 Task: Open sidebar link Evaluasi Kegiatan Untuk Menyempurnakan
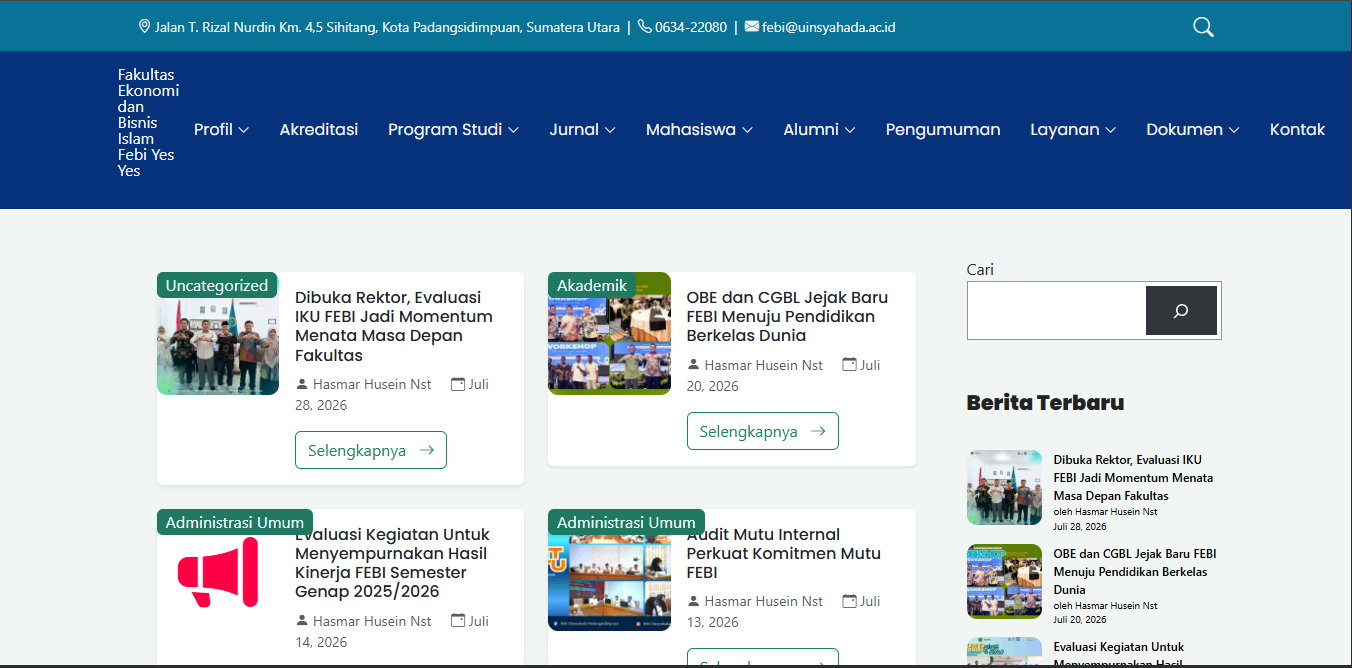[x=1118, y=655]
